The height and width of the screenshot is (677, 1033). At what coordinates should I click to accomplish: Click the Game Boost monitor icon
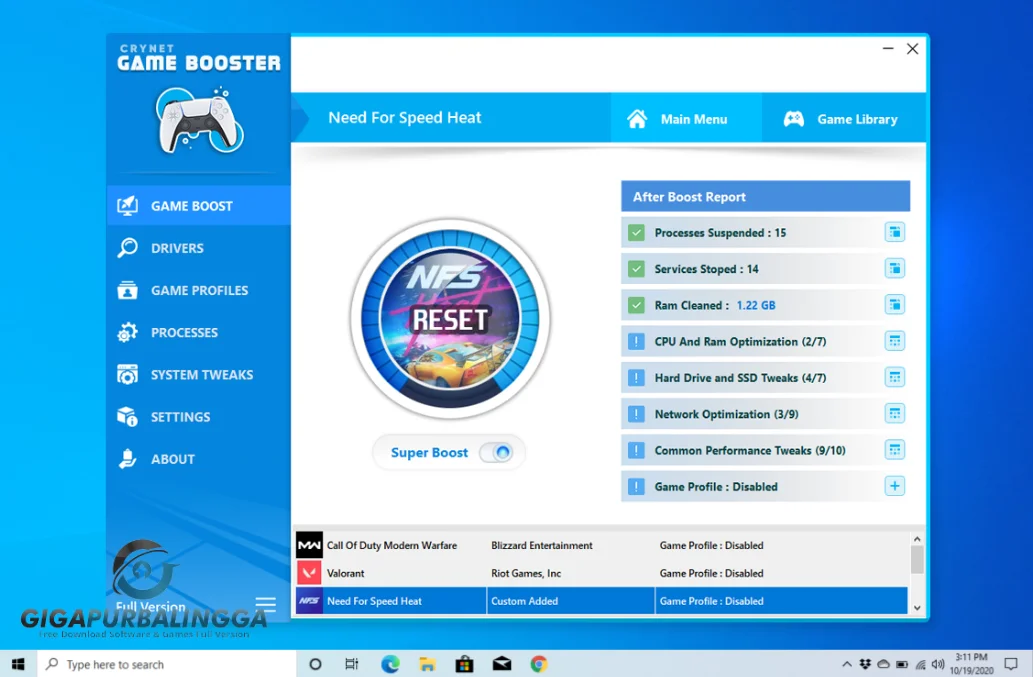[127, 205]
